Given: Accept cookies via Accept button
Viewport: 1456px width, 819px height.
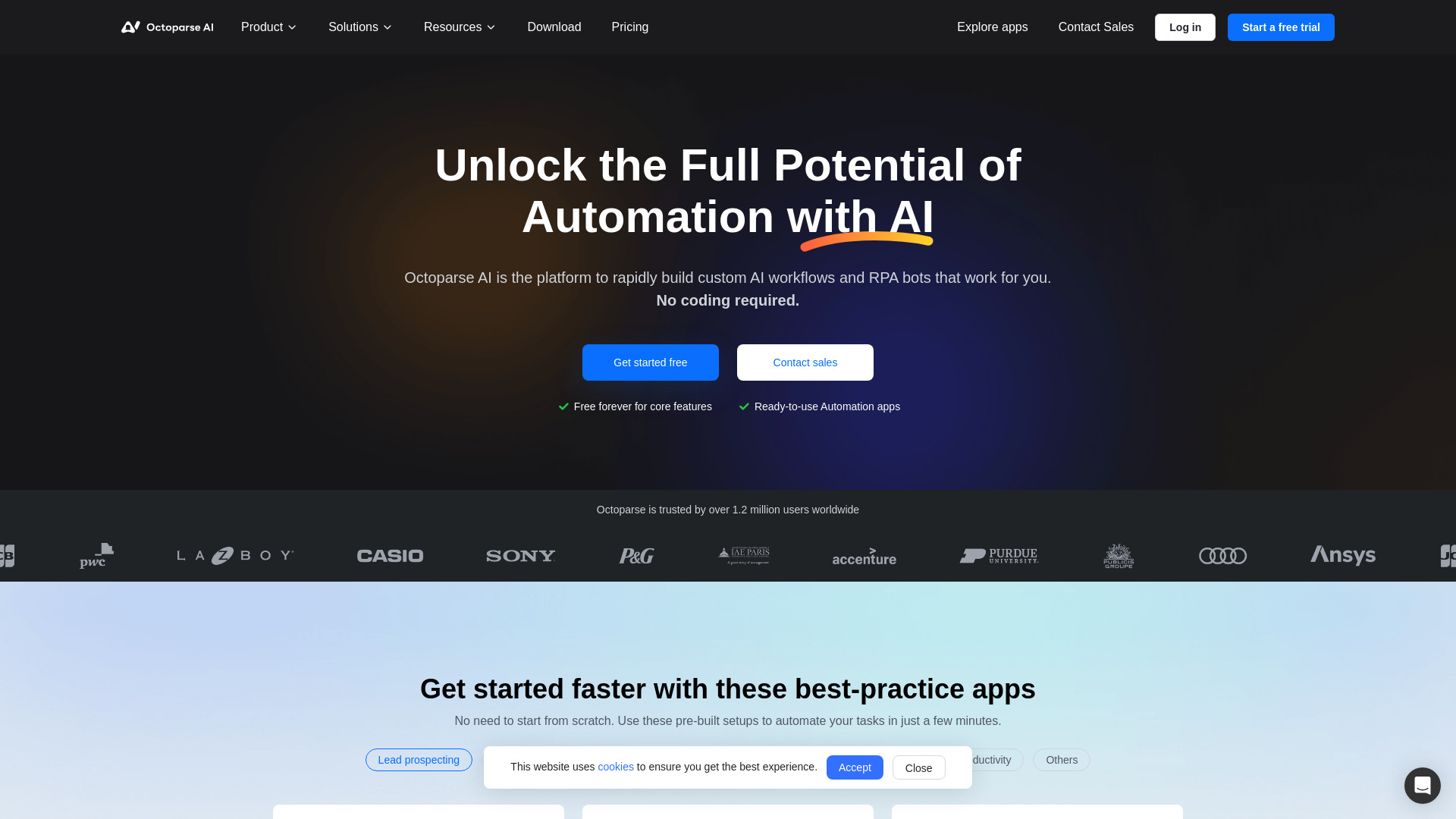Looking at the screenshot, I should [854, 767].
